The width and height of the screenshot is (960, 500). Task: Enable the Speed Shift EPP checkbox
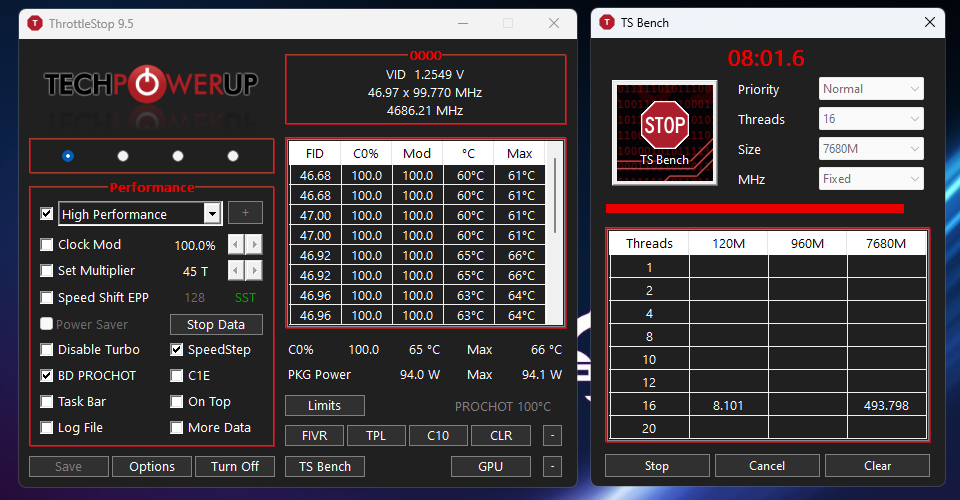(47, 297)
